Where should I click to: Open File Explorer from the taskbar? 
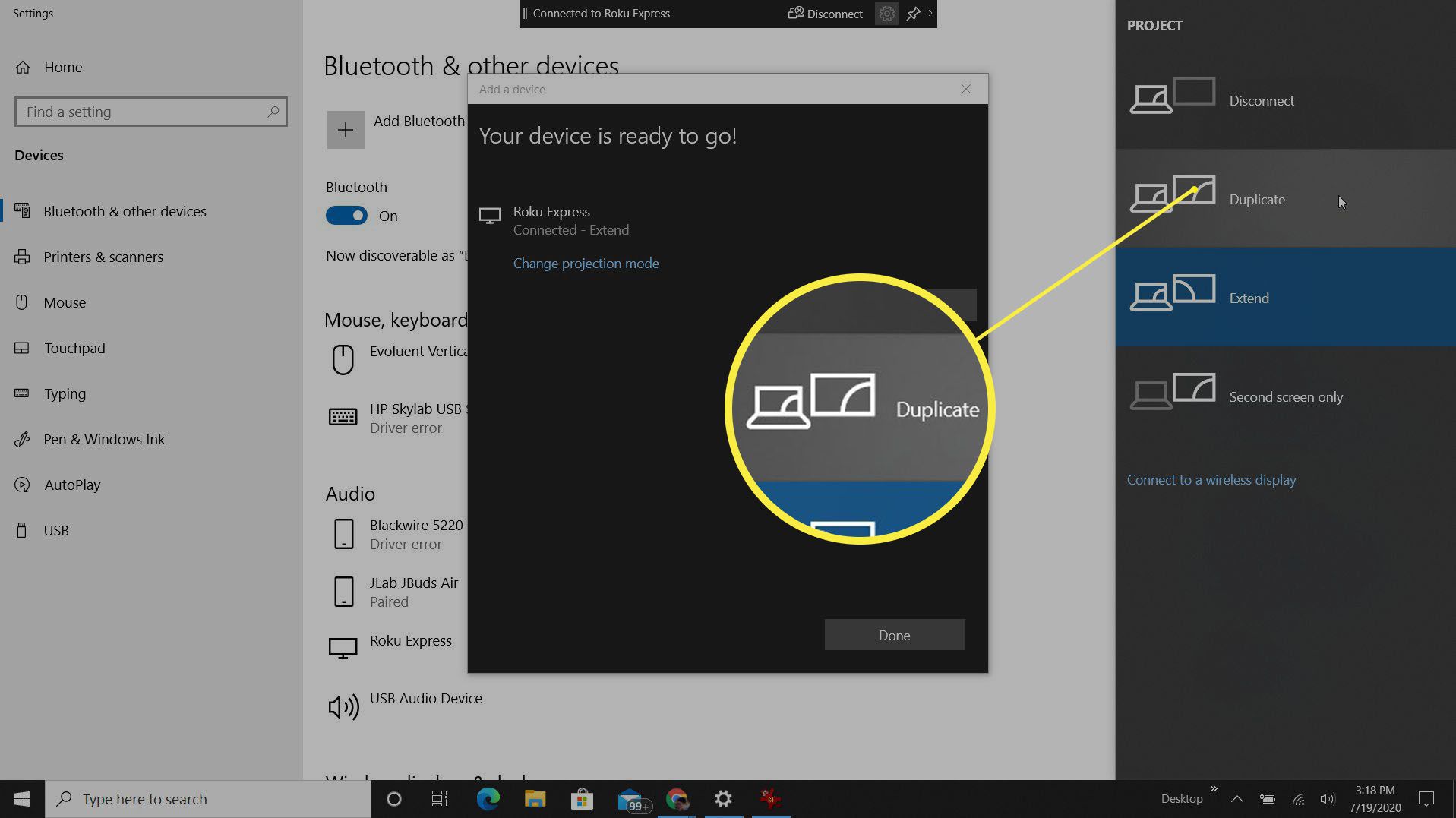click(535, 799)
